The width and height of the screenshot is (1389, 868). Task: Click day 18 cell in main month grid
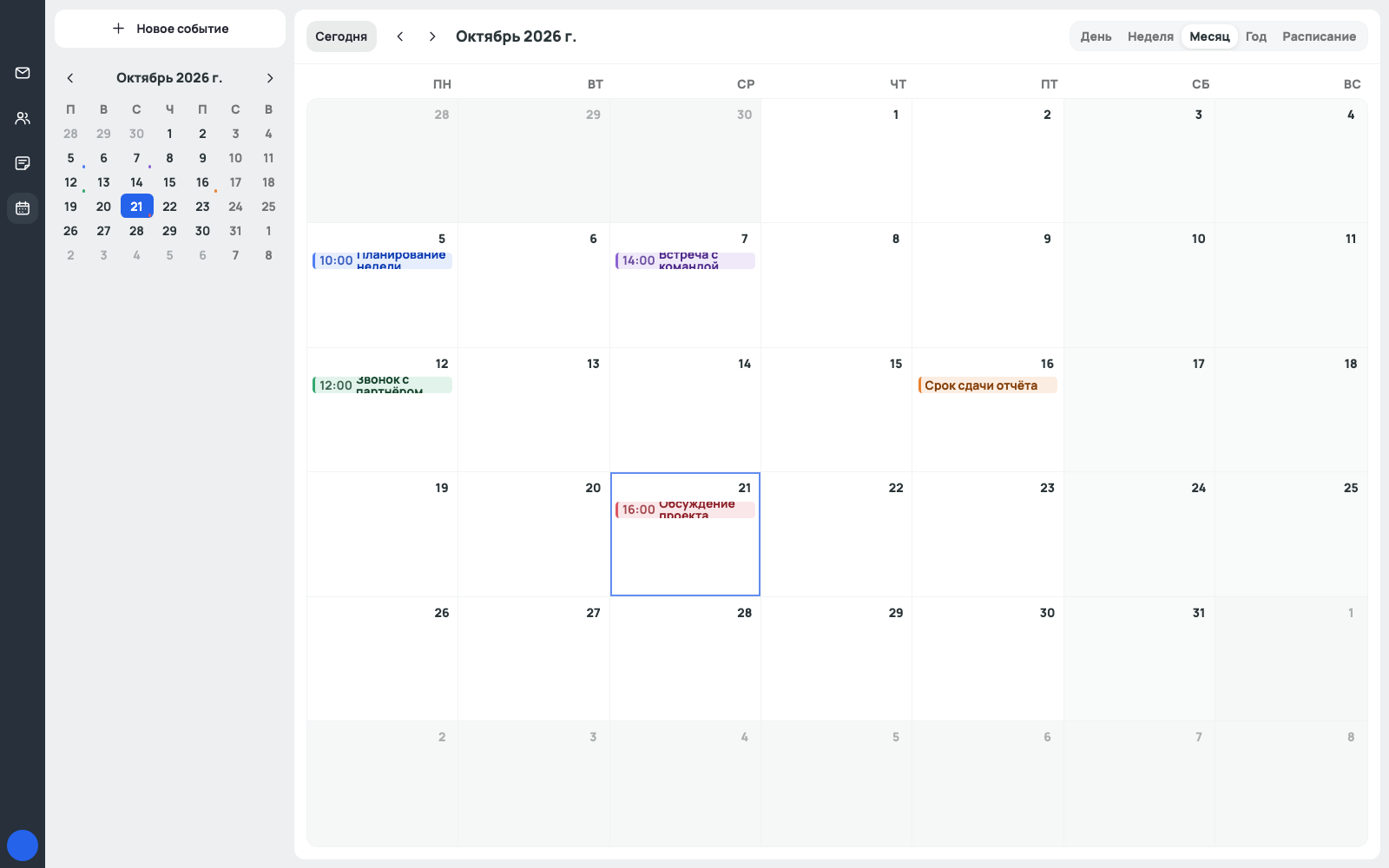point(1291,410)
